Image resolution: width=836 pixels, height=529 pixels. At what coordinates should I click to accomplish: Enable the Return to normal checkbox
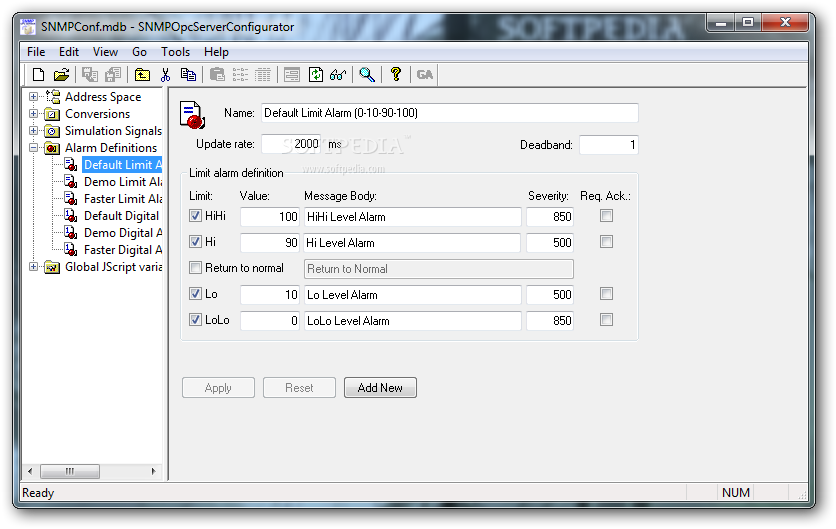(x=195, y=268)
